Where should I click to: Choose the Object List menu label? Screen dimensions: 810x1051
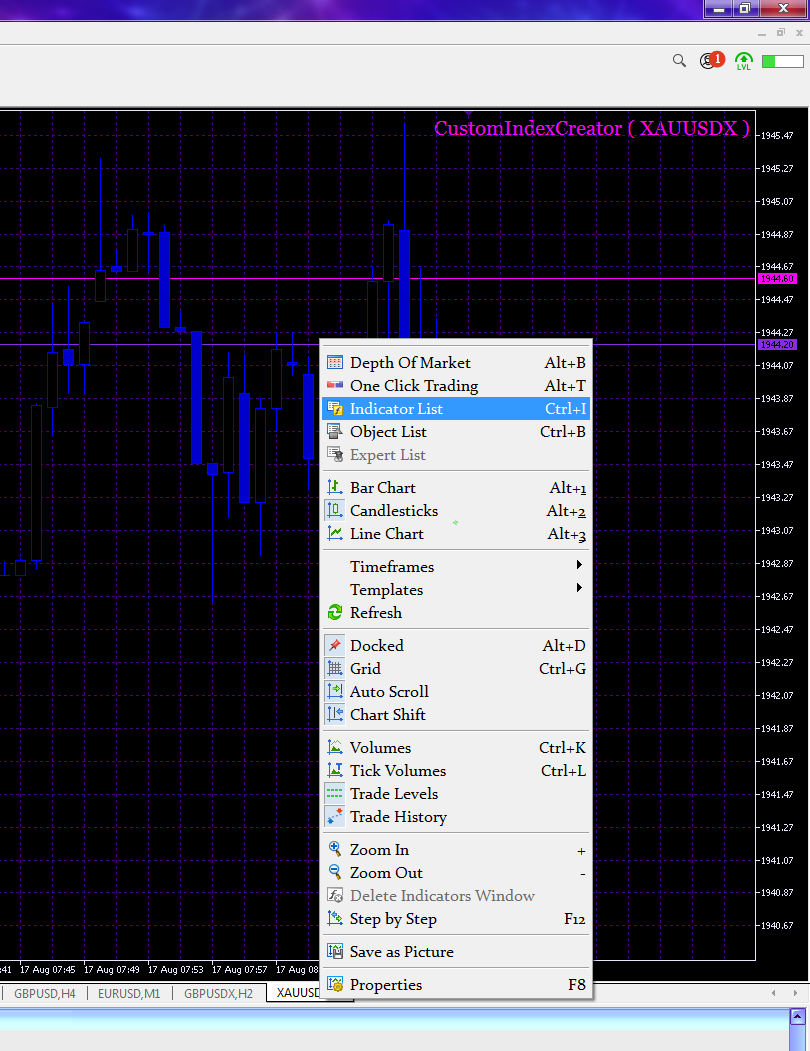point(388,432)
